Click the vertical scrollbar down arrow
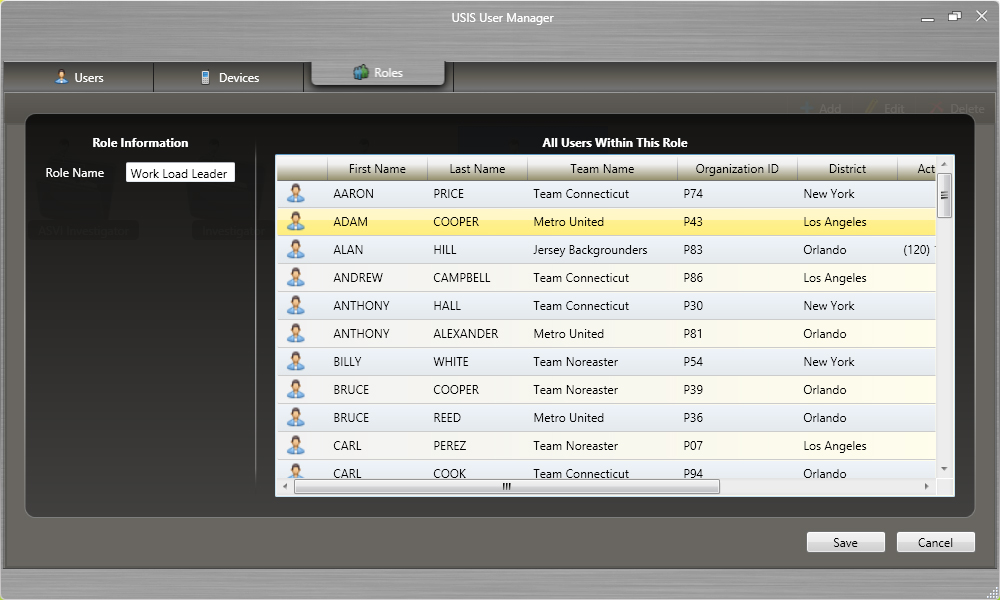 (944, 468)
